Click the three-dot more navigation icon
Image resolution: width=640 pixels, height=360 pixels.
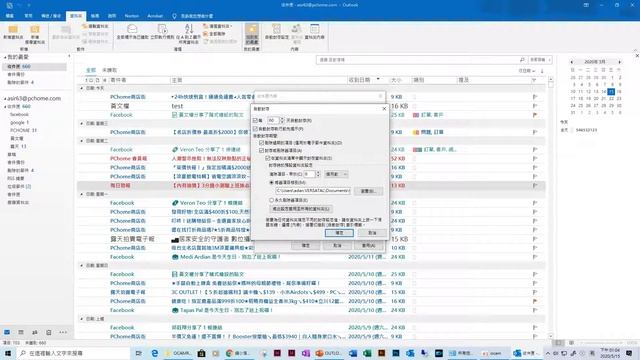[x=62, y=332]
